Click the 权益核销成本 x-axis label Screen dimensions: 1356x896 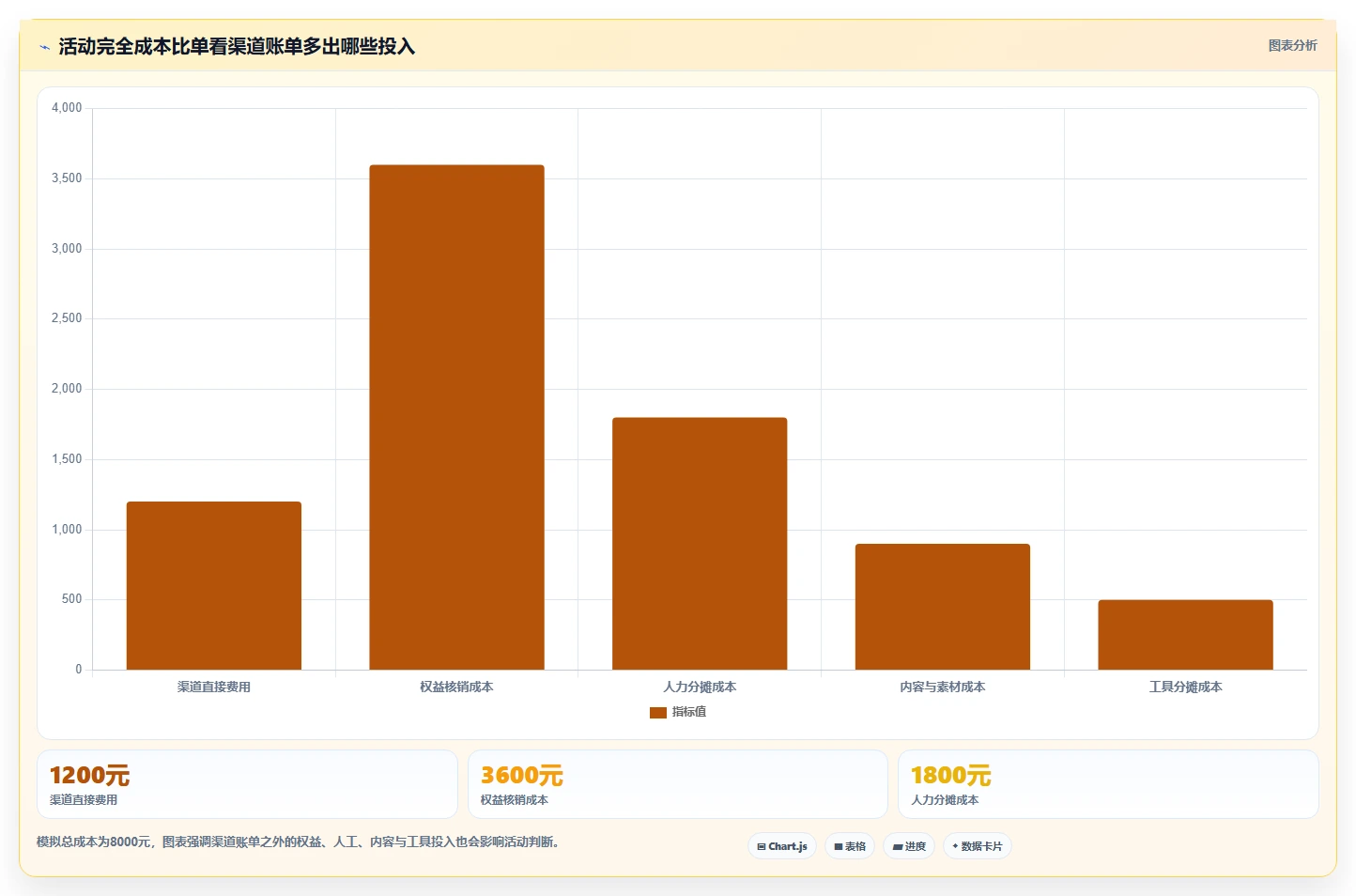point(456,687)
